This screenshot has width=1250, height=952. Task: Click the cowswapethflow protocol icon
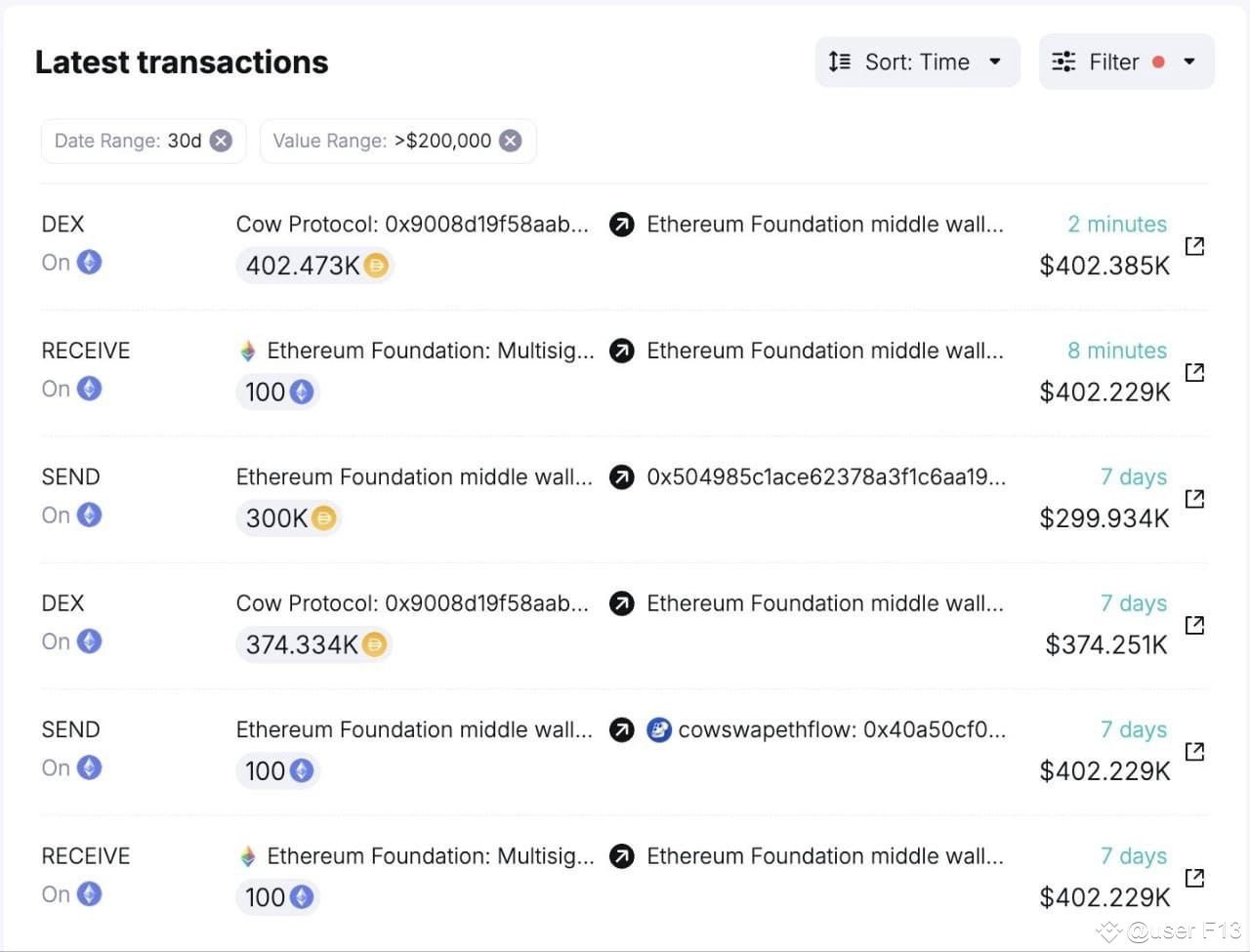tap(660, 729)
